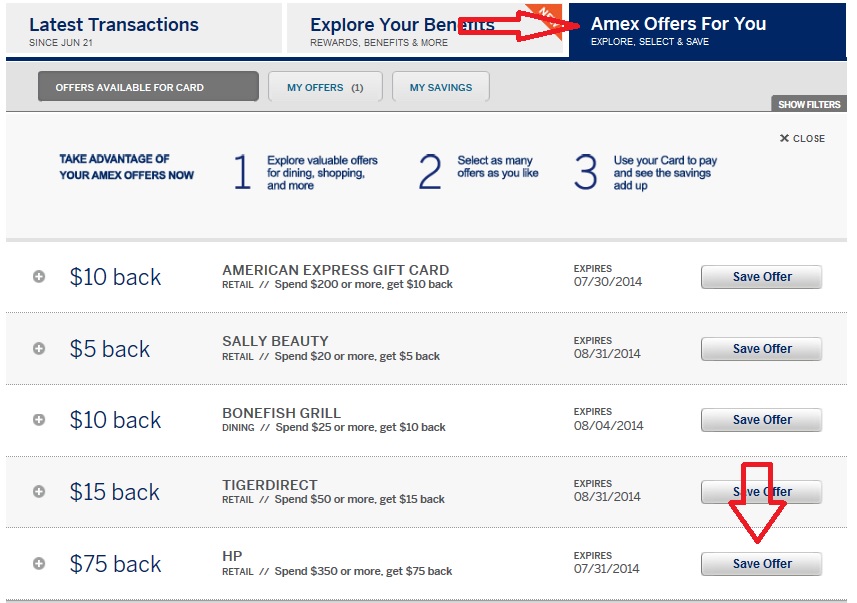Image resolution: width=857 pixels, height=603 pixels.
Task: Open the My Offers tab
Action: 325,87
